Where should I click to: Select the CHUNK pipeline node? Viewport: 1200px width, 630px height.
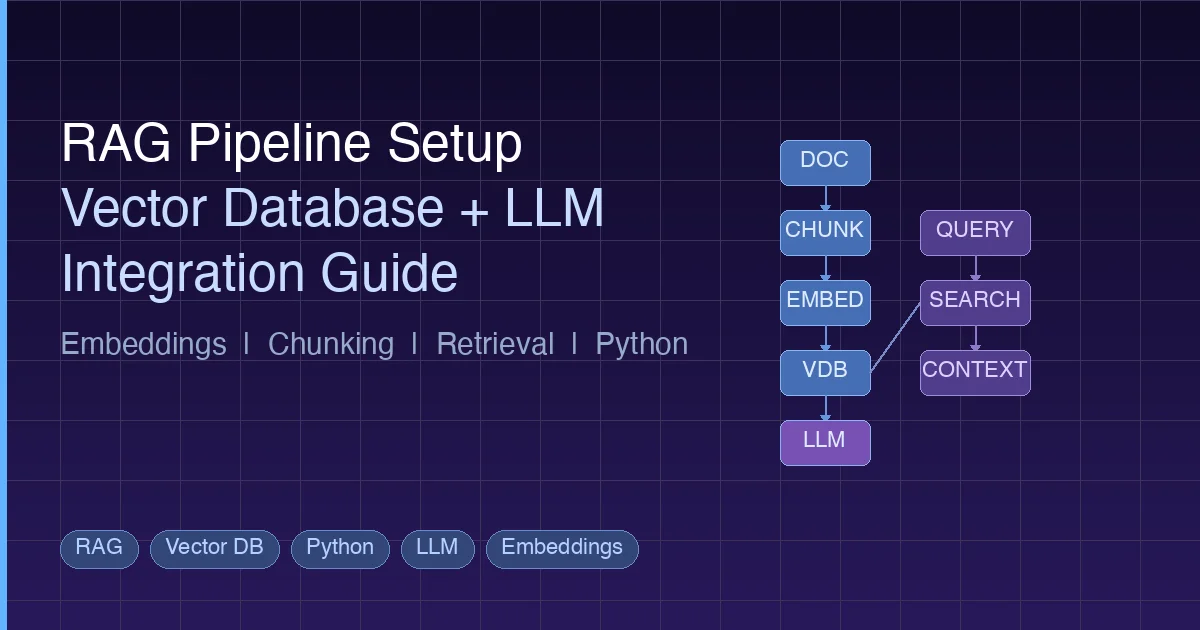coord(825,232)
